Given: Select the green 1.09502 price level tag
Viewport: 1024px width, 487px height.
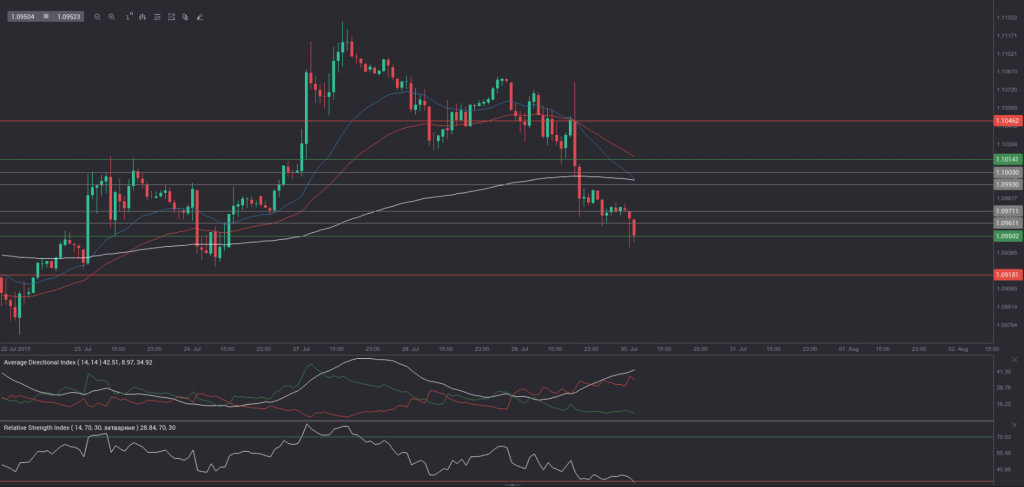Looking at the screenshot, I should point(1007,236).
